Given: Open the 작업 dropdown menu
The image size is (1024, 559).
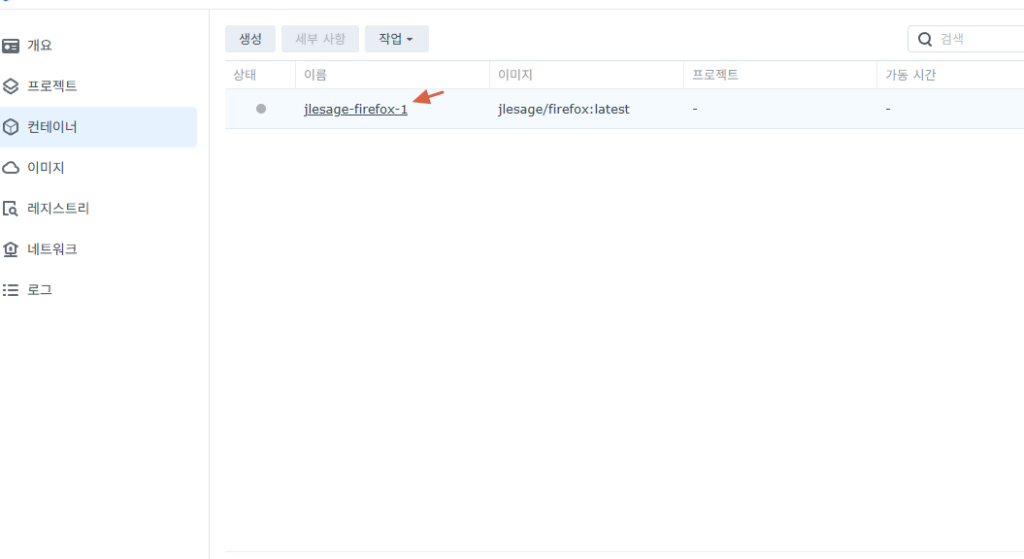Looking at the screenshot, I should point(396,39).
